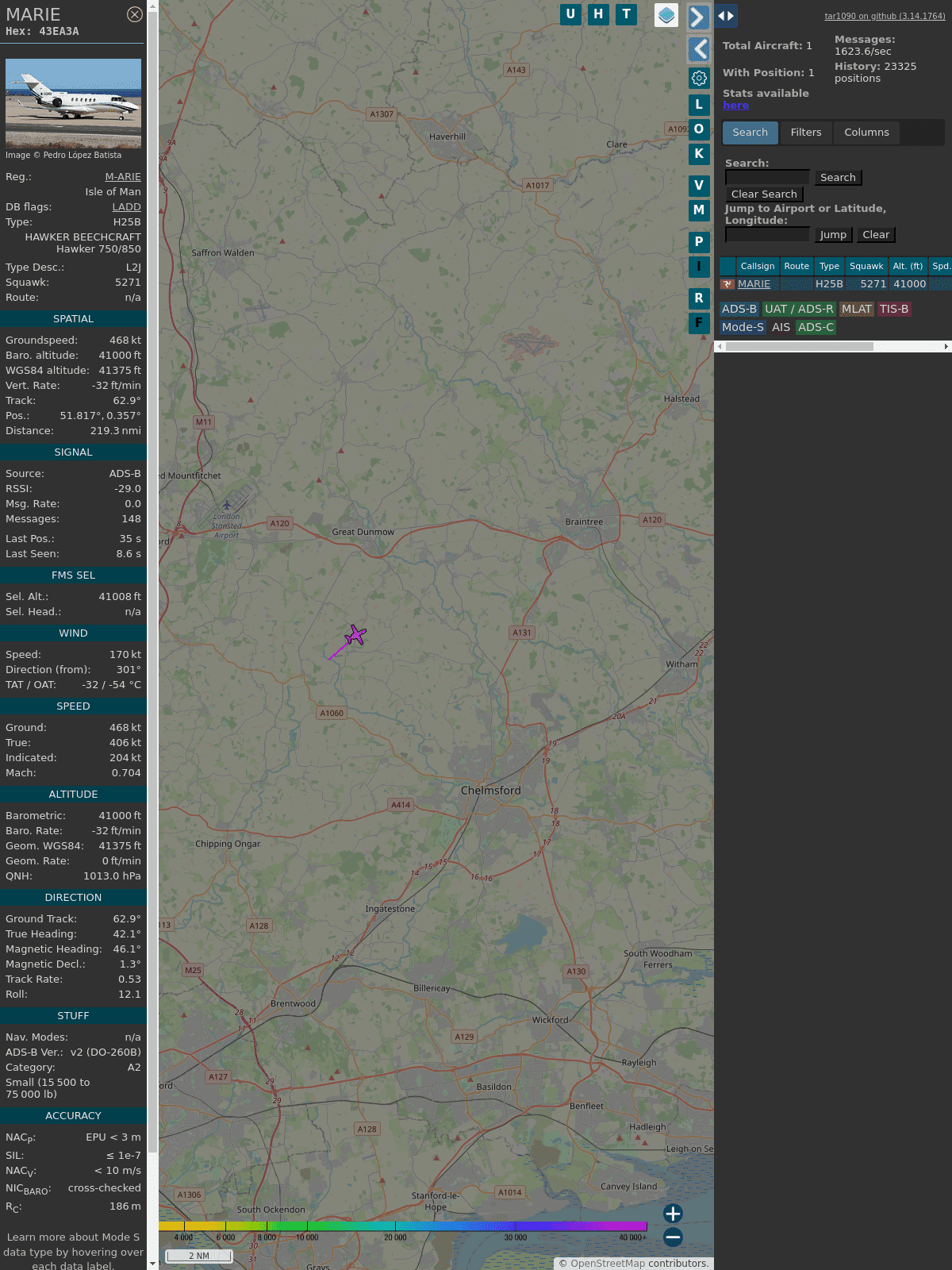Click the London Stansted Airport icon
952x1270 pixels.
(x=227, y=505)
